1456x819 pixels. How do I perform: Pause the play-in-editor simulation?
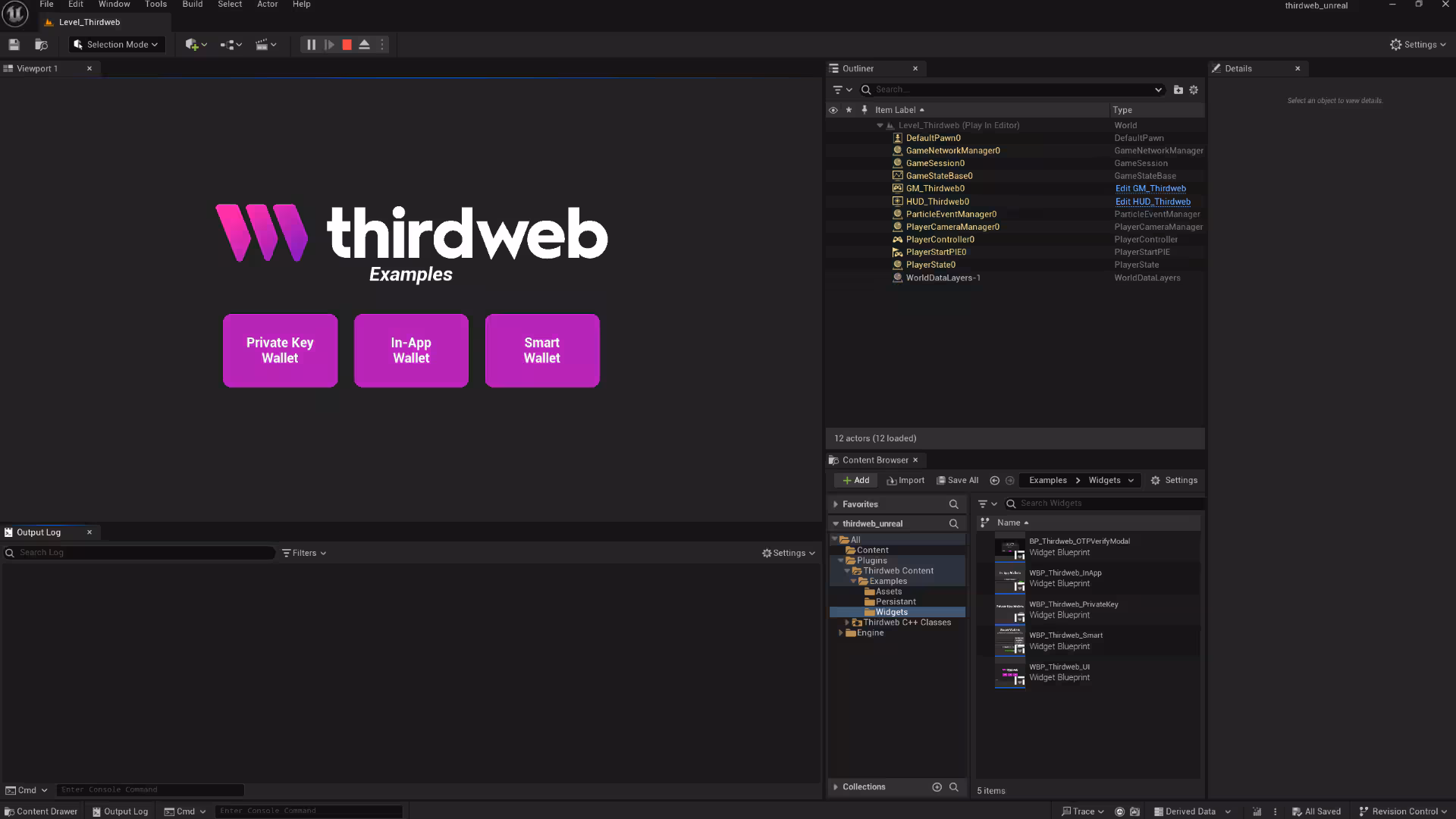311,45
